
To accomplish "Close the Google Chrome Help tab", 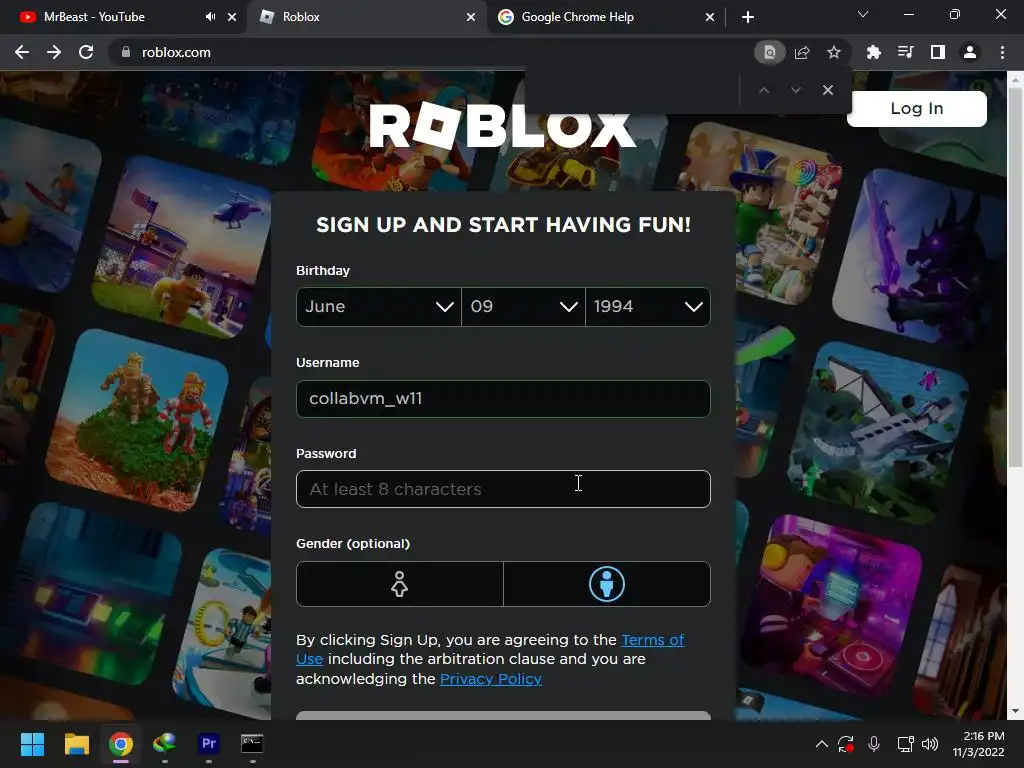I will click(x=710, y=17).
